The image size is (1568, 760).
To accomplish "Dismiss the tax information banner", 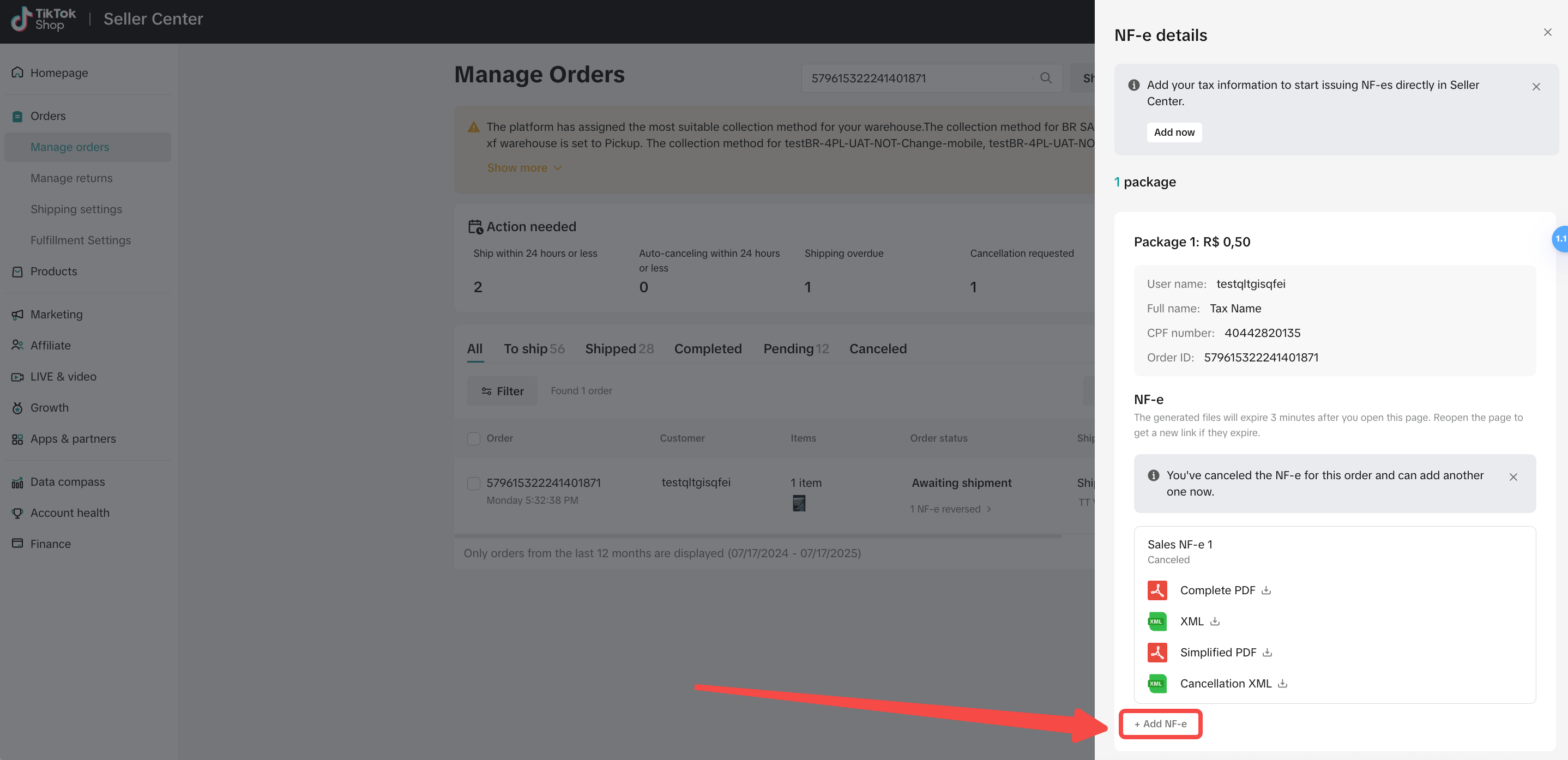I will click(x=1536, y=86).
